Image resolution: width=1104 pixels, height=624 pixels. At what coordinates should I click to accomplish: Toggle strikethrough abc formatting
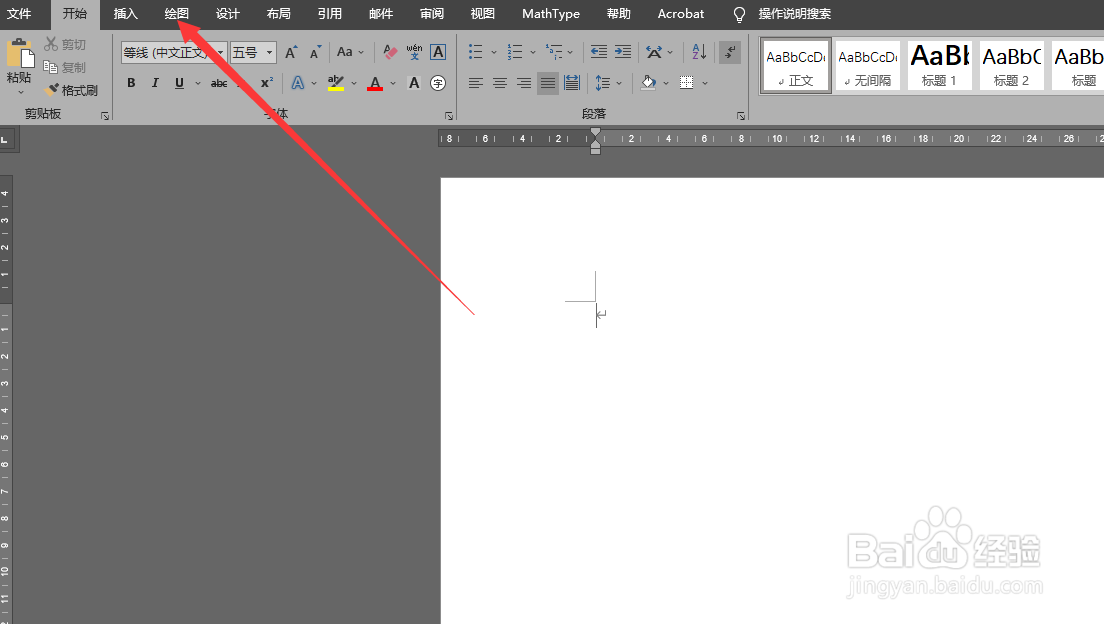[219, 83]
